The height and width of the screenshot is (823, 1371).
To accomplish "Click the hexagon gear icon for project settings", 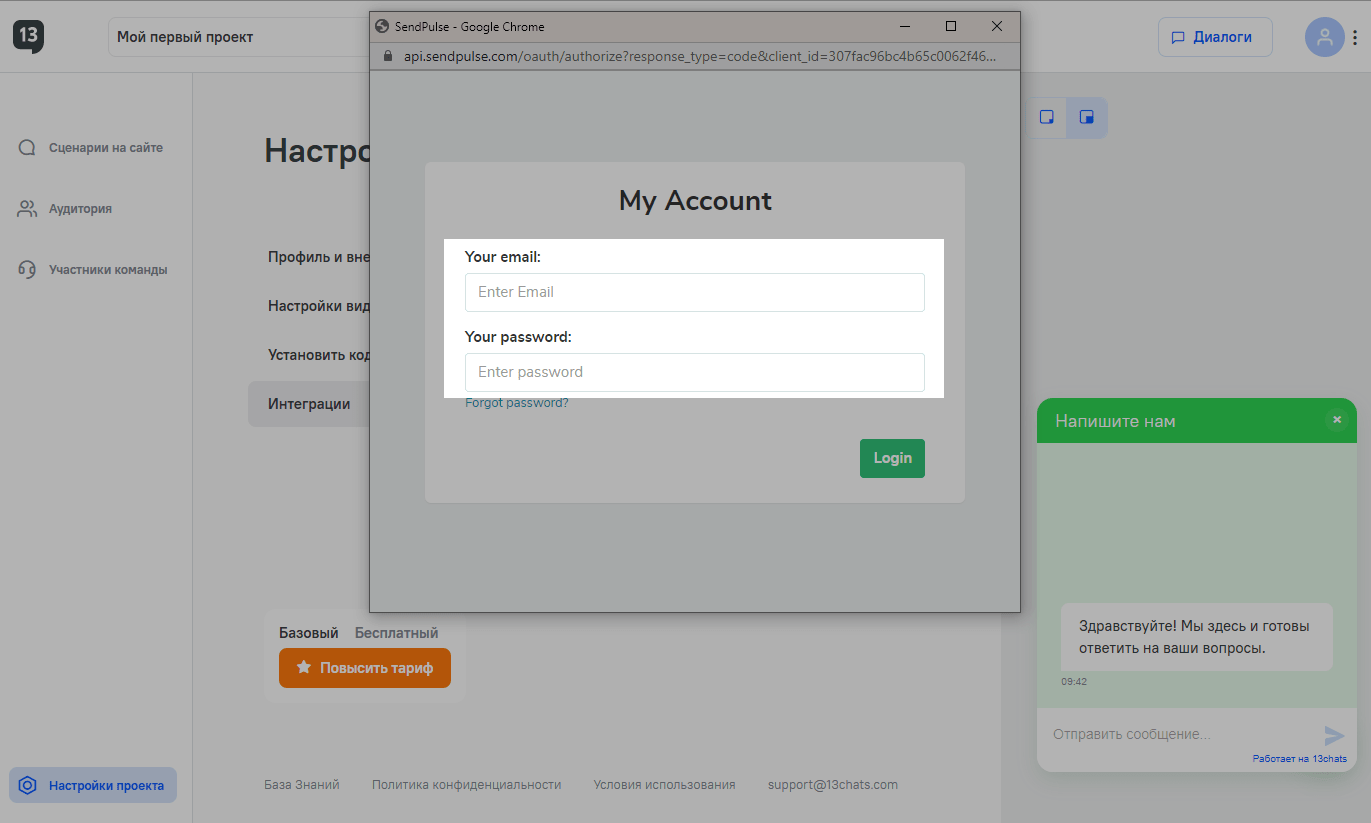I will [x=28, y=785].
